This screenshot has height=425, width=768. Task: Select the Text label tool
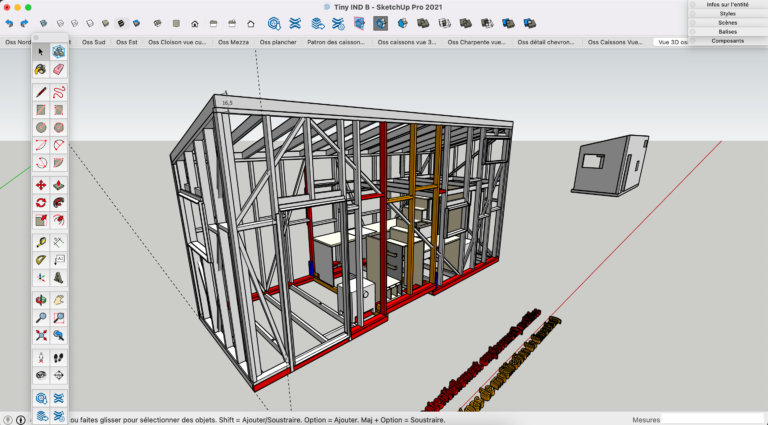[58, 260]
